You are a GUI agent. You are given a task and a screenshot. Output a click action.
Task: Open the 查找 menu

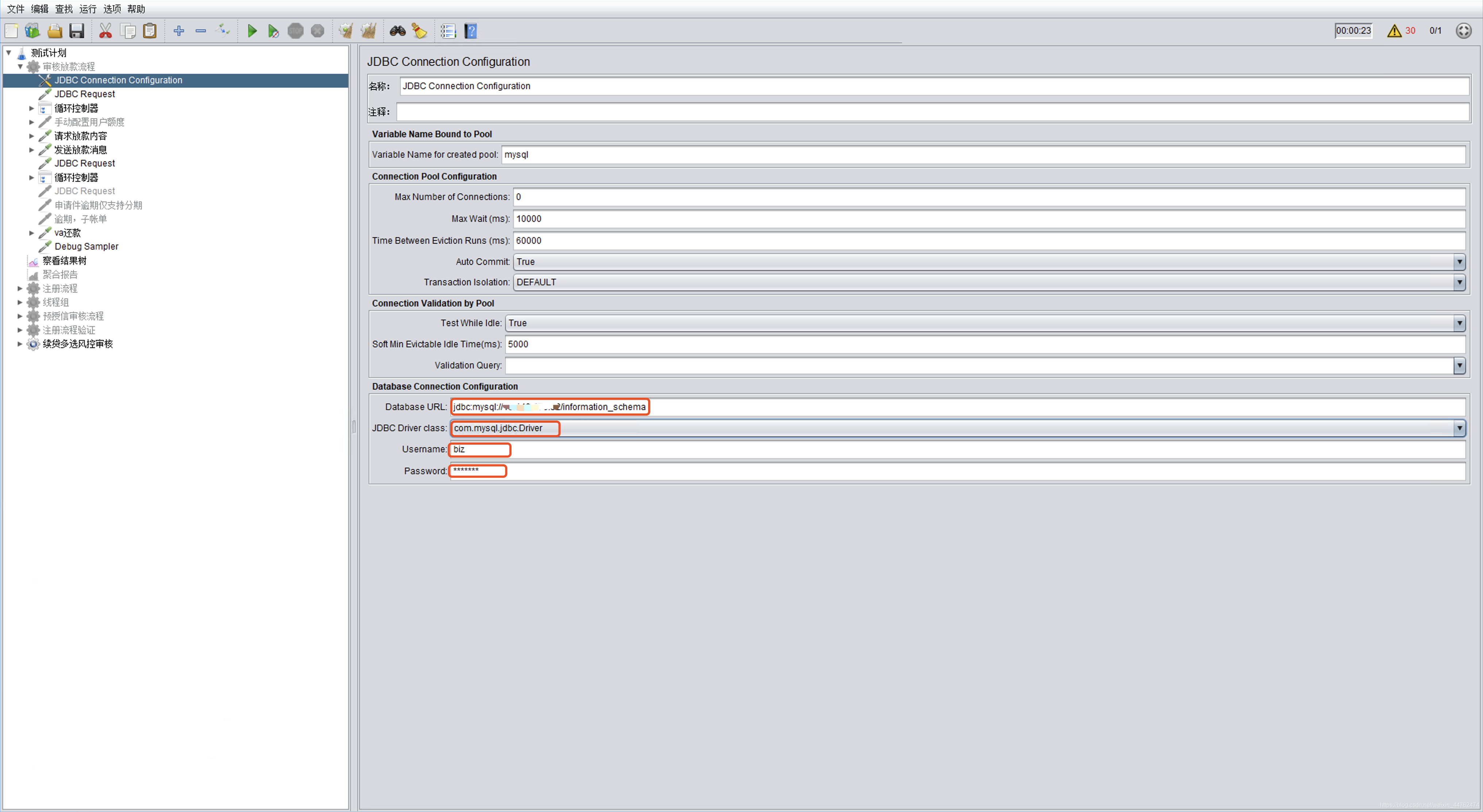tap(64, 9)
